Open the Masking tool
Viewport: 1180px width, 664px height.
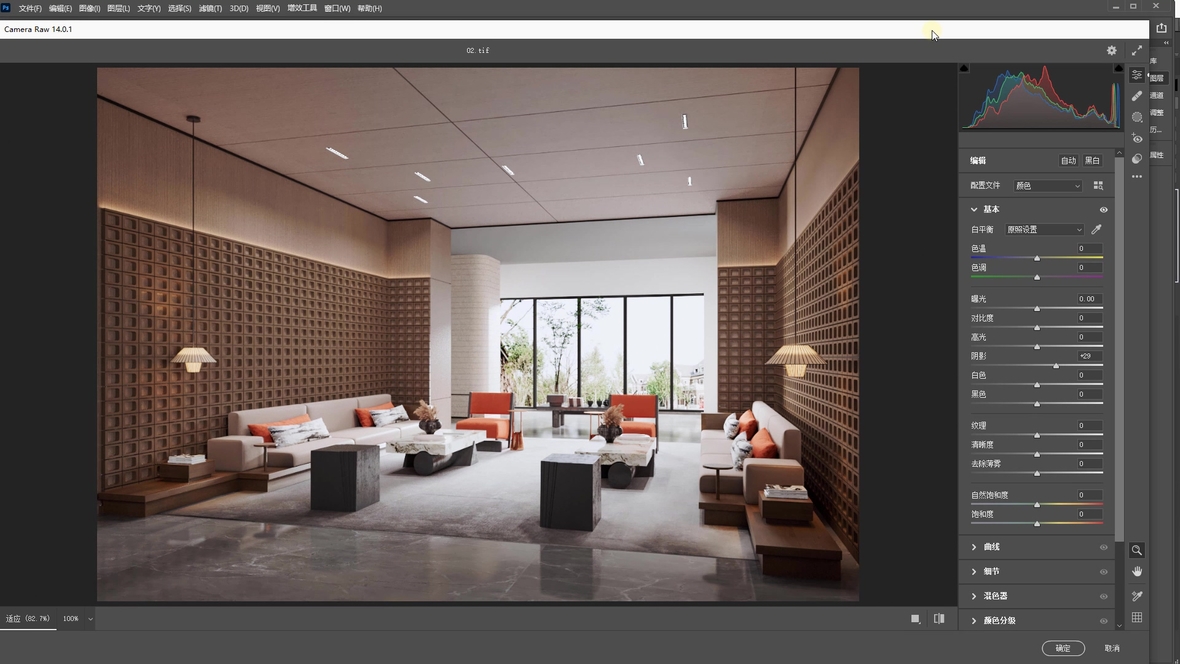[x=1137, y=117]
